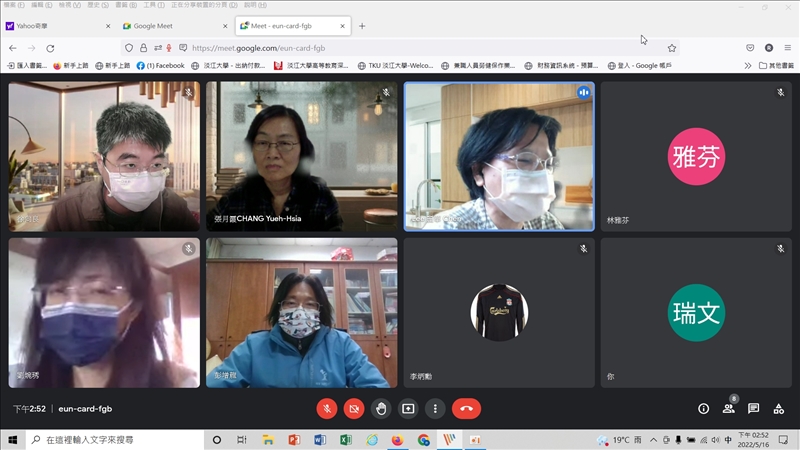Screen dimensions: 800x450
Task: Open the activities panel icon
Action: (x=778, y=408)
